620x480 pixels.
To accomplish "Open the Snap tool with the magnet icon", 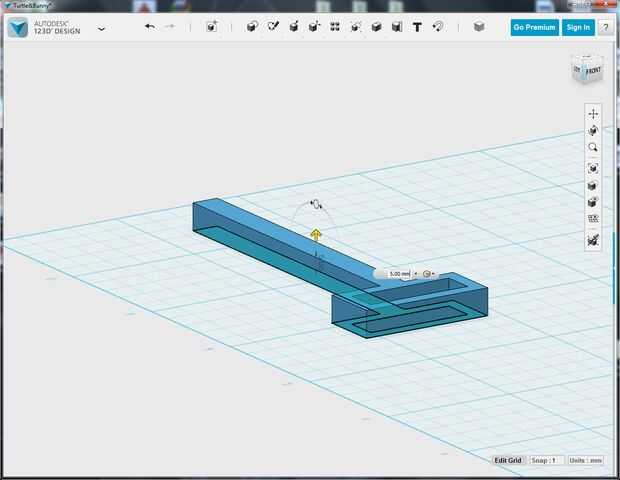I will point(438,26).
